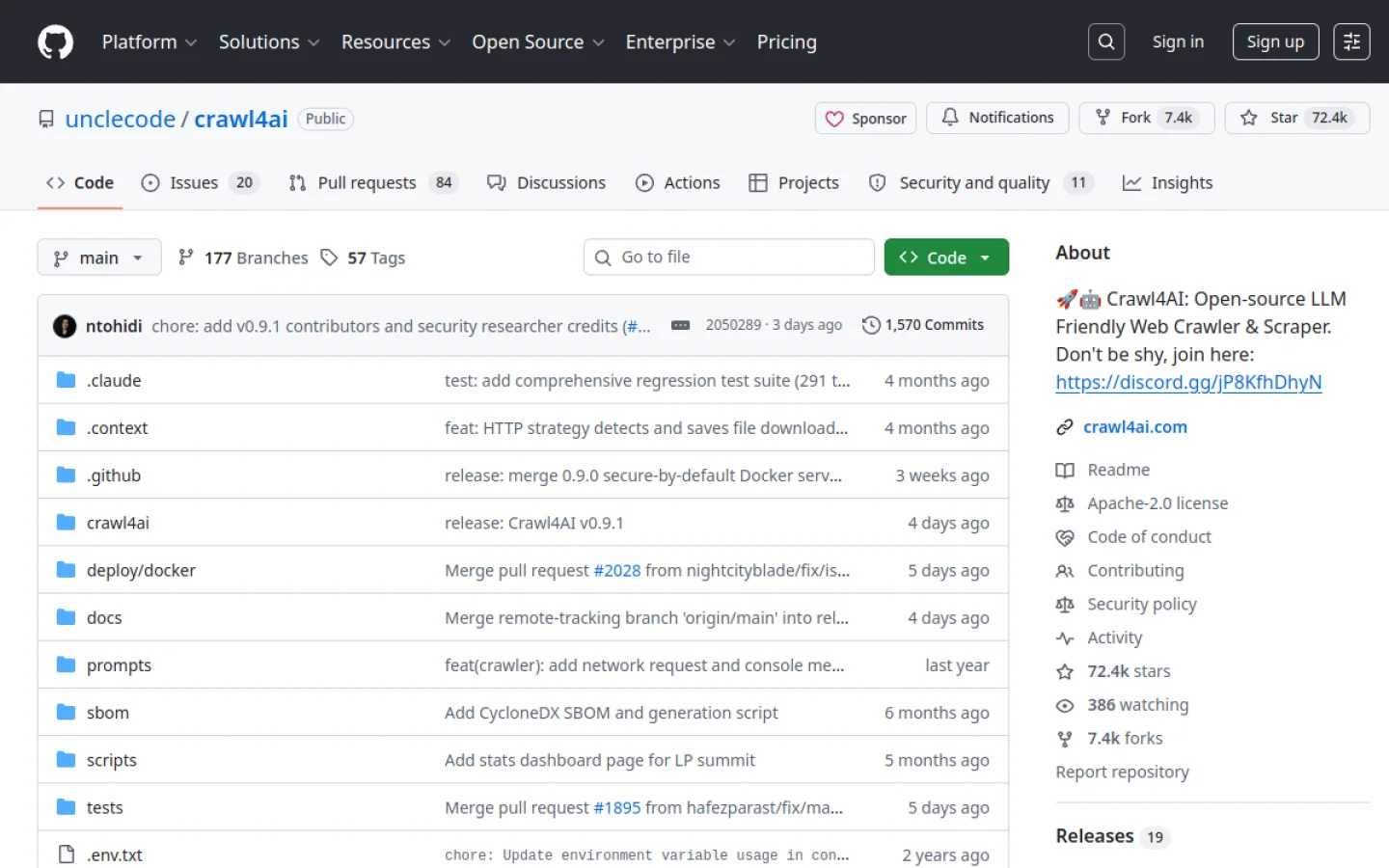
Task: Click the star icon in Star button
Action: coord(1249,118)
